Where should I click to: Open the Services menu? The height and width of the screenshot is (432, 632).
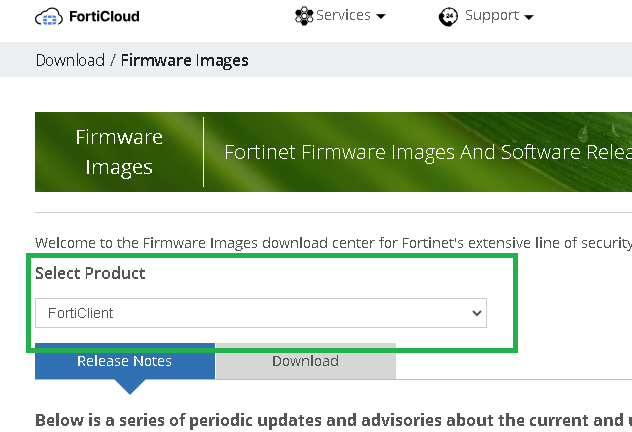(x=343, y=16)
